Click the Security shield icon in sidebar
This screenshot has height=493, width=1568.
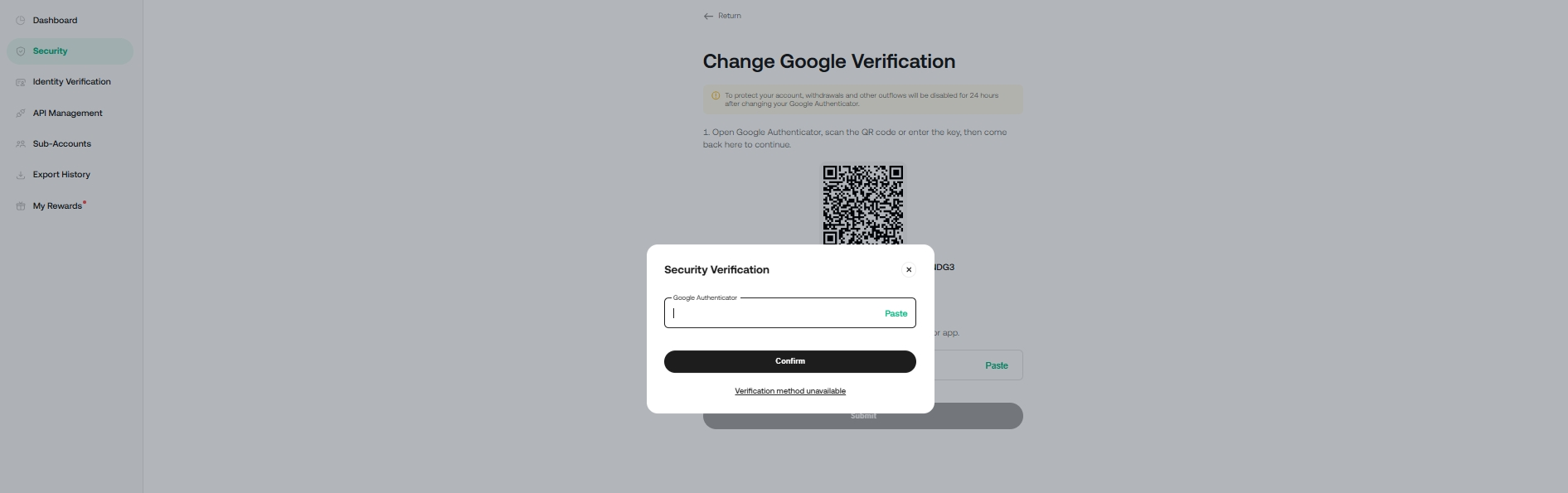click(x=21, y=51)
